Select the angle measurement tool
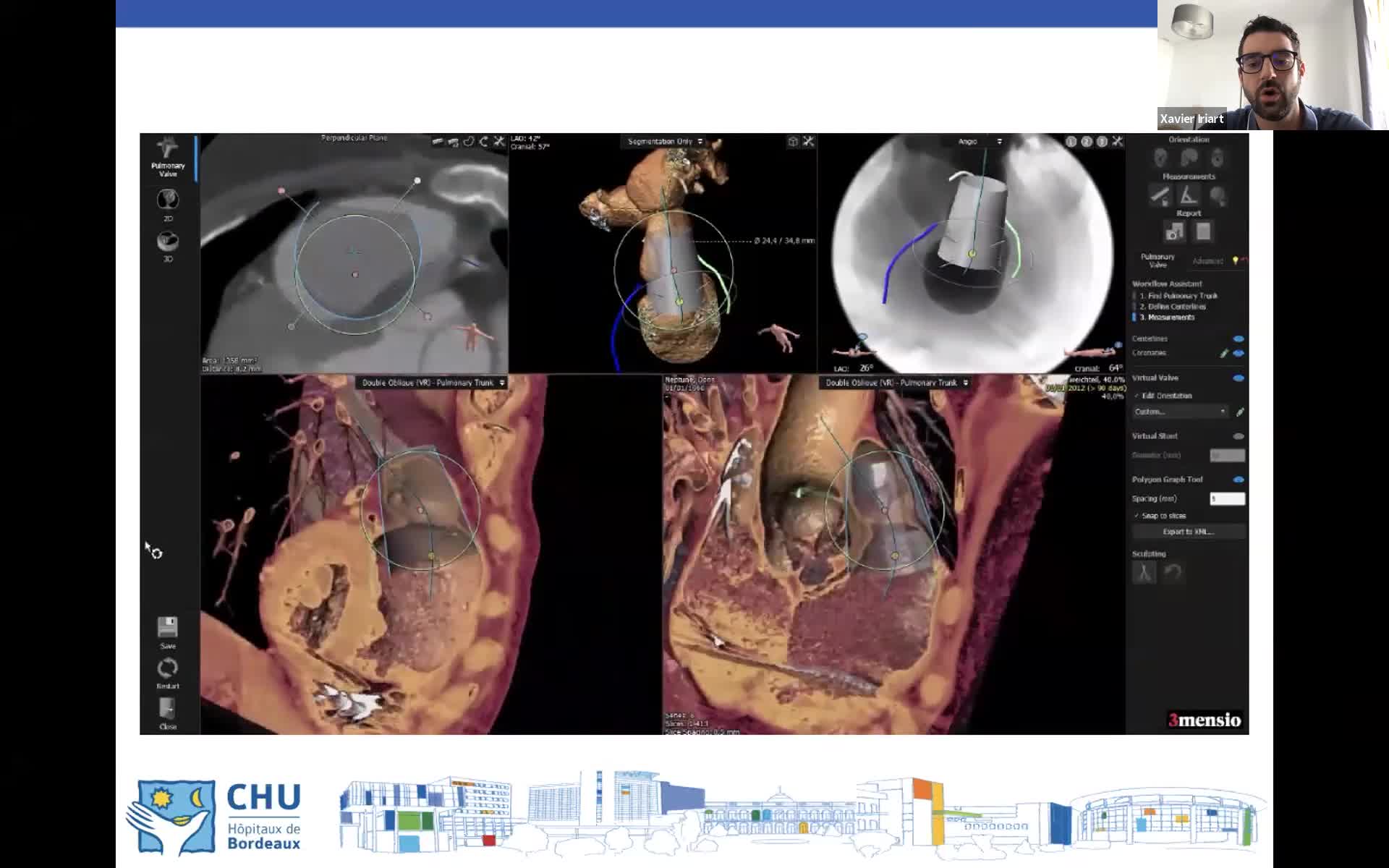 click(1188, 195)
